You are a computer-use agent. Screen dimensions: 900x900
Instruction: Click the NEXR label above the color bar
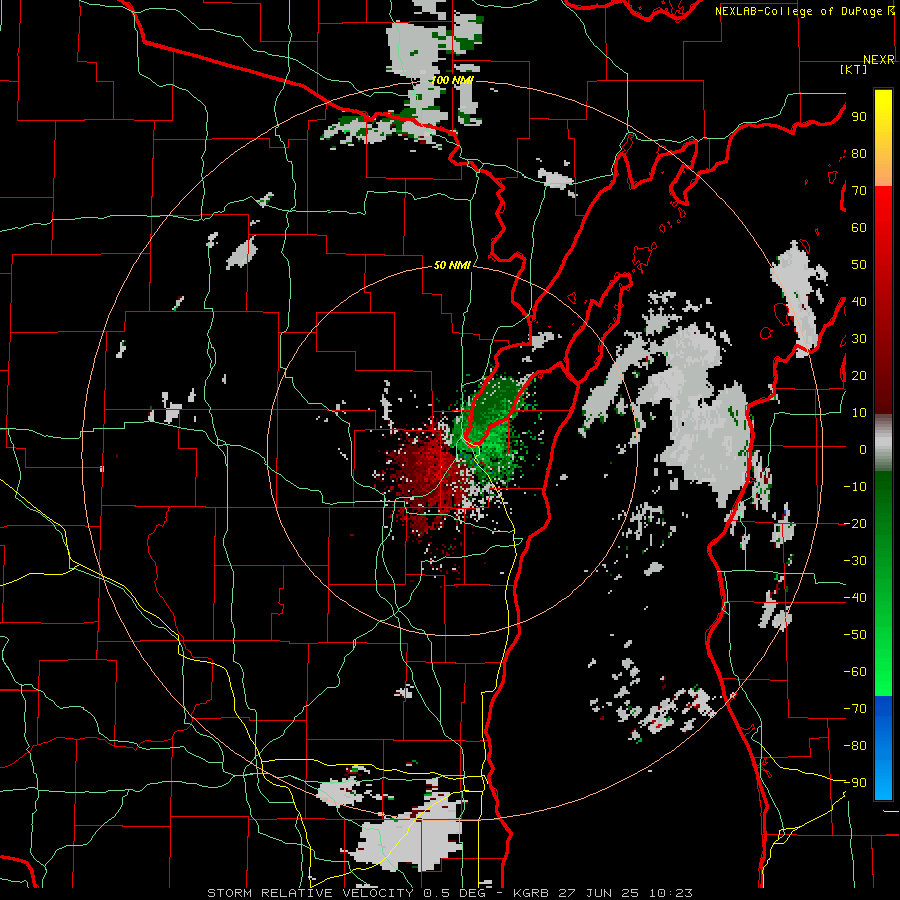tap(879, 60)
